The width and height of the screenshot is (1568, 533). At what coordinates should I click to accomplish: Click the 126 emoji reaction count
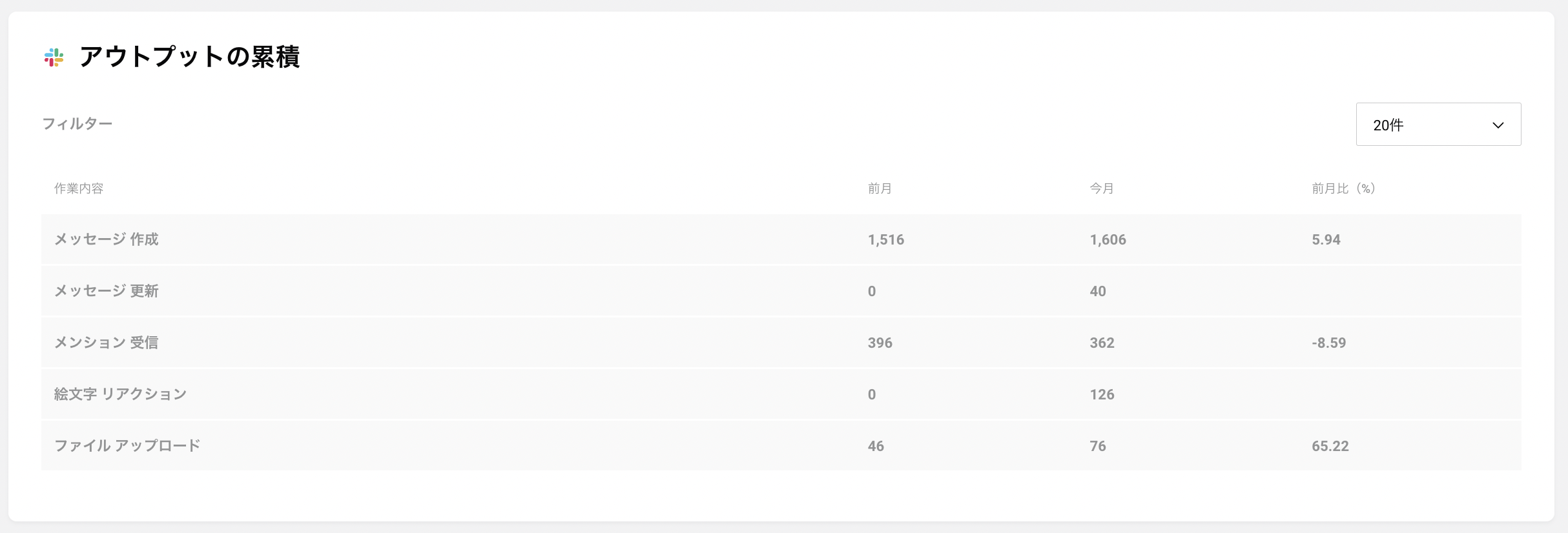pyautogui.click(x=1102, y=395)
